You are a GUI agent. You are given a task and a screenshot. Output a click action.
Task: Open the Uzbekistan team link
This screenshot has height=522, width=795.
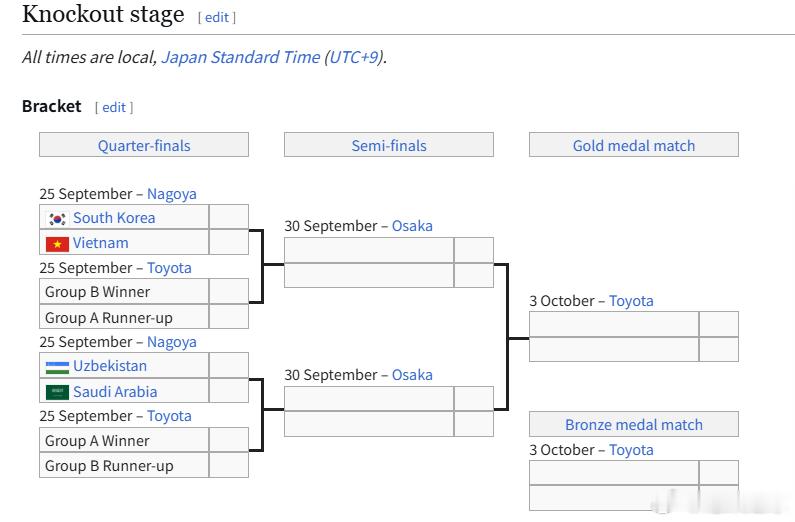point(110,366)
